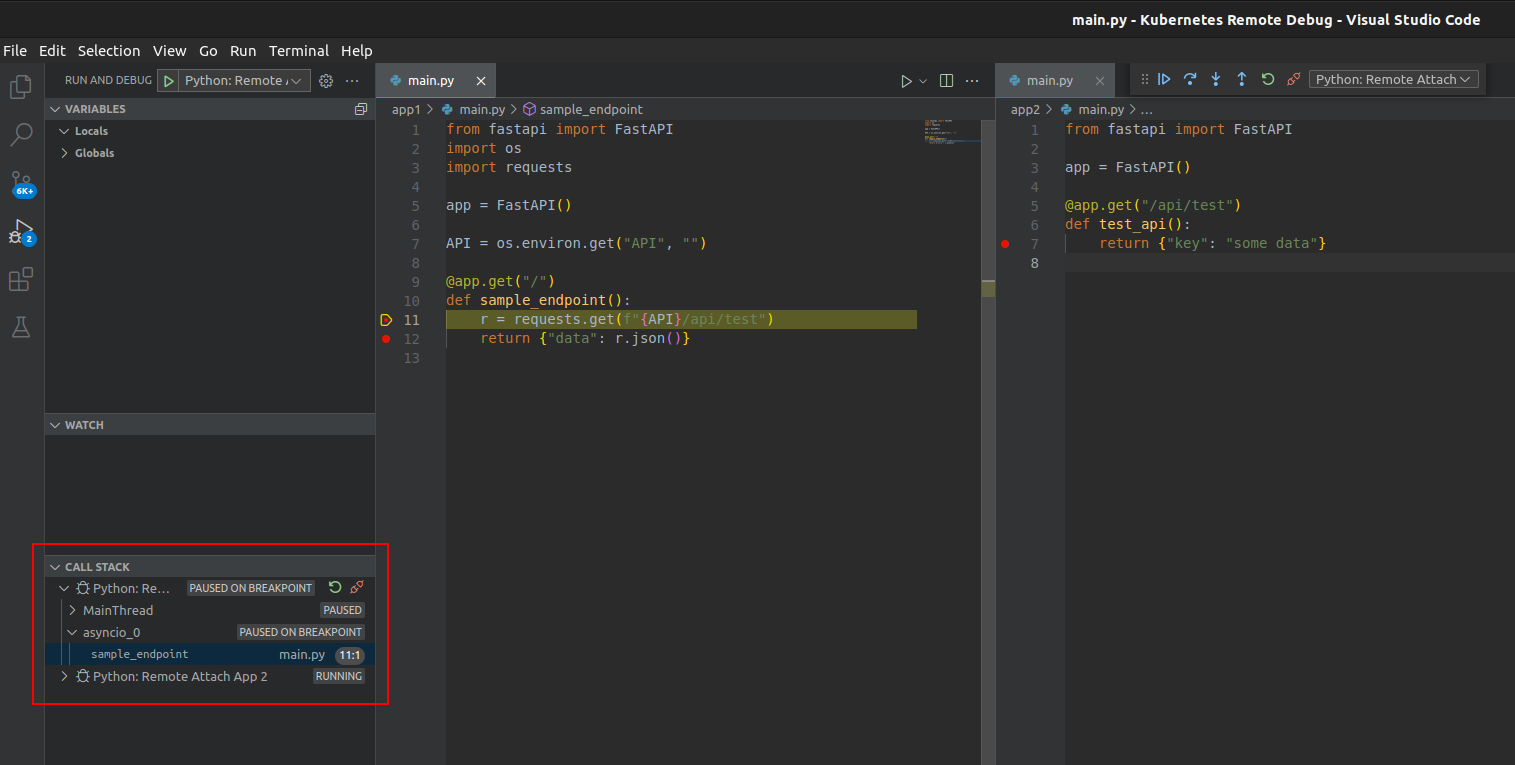This screenshot has width=1515, height=765.
Task: Run Python file from editor play button
Action: tap(906, 81)
